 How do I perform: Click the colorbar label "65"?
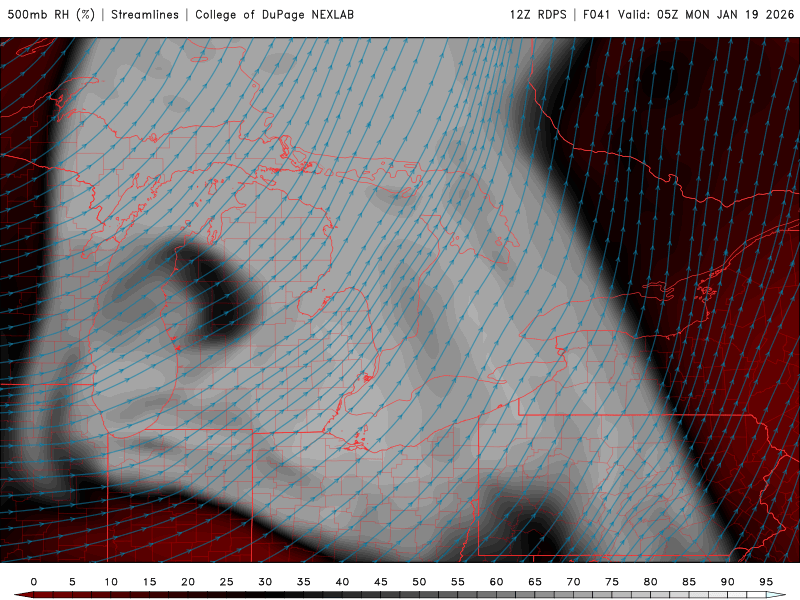tap(535, 582)
